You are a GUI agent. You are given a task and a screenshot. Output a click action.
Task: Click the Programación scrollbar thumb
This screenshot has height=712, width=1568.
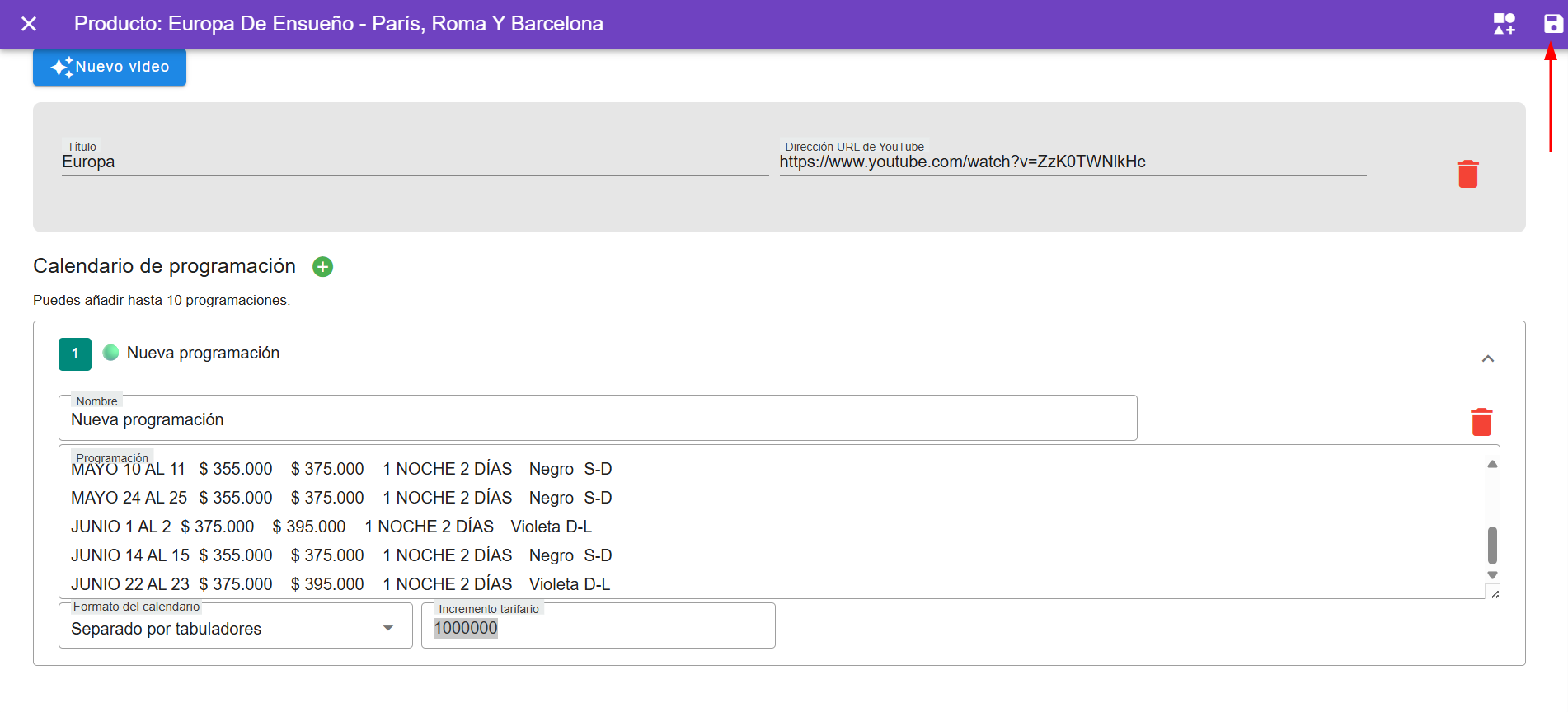pyautogui.click(x=1491, y=545)
